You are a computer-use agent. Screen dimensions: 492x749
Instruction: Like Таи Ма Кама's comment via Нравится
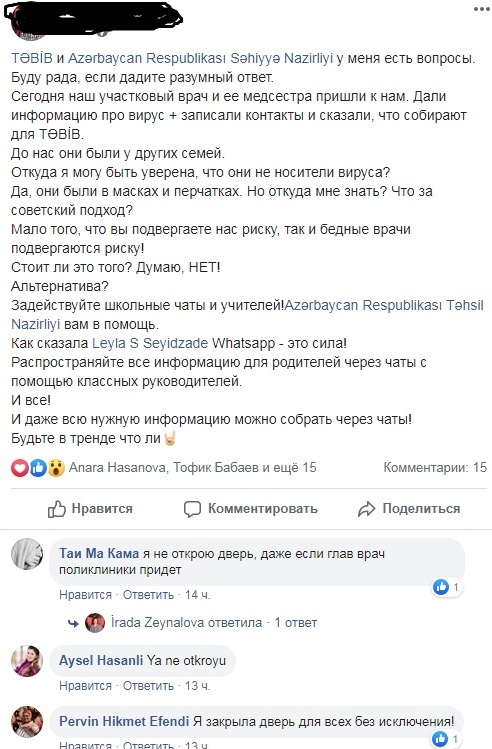tap(86, 595)
